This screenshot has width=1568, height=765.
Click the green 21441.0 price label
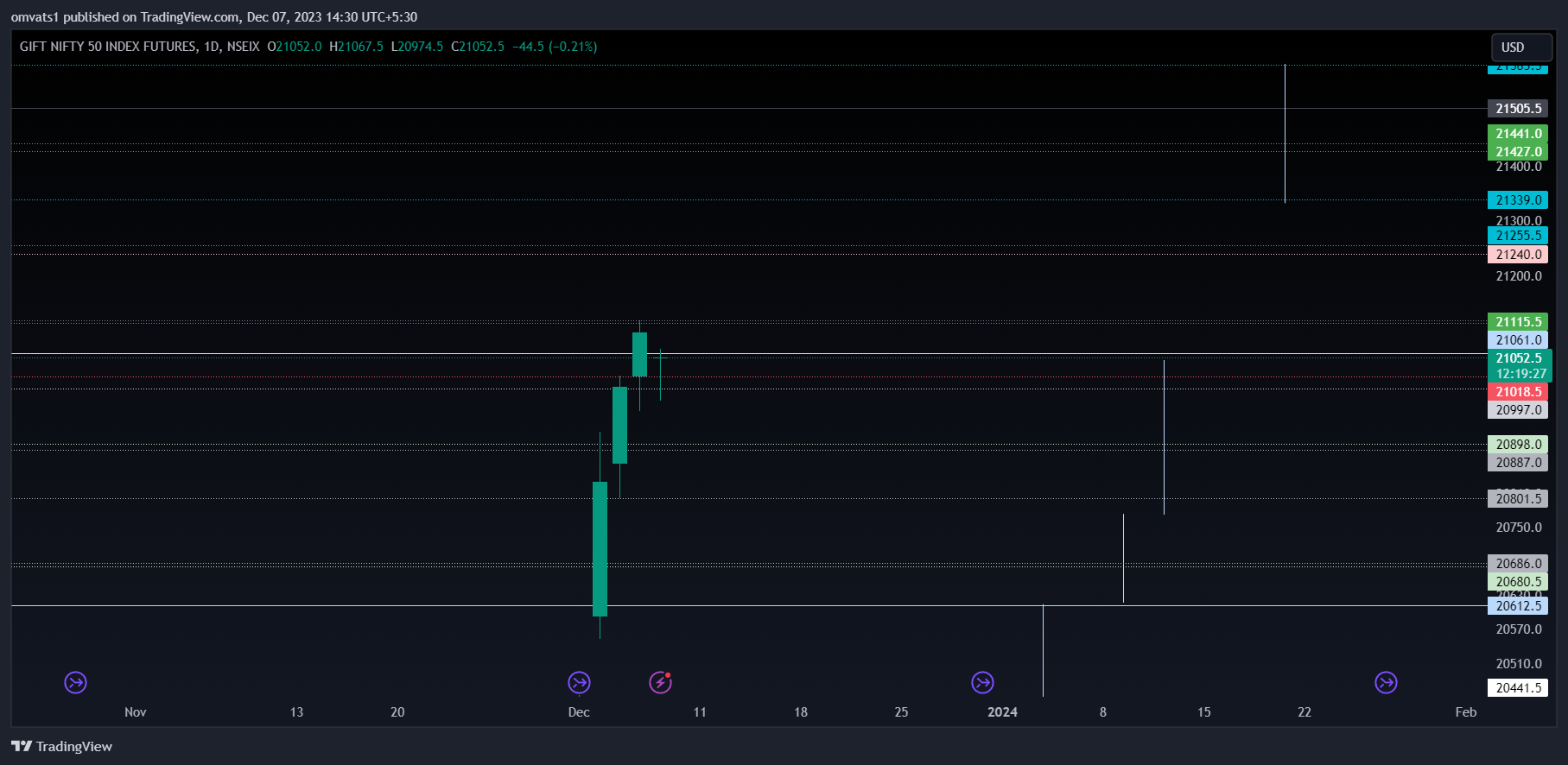click(1518, 134)
